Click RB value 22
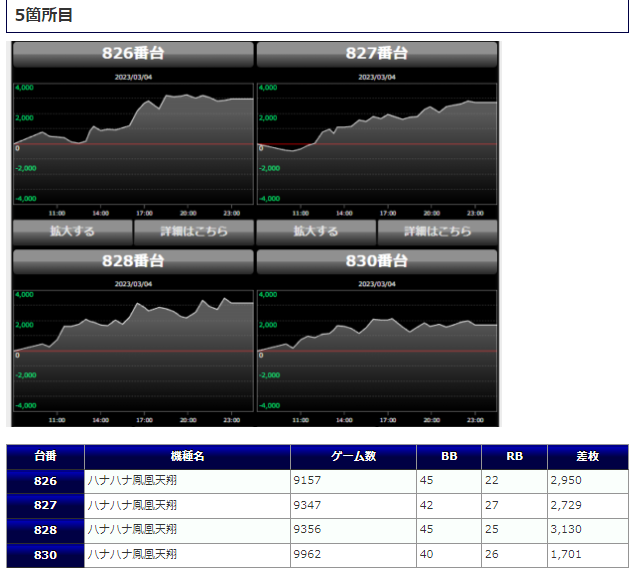The height and width of the screenshot is (570, 630). 491,480
